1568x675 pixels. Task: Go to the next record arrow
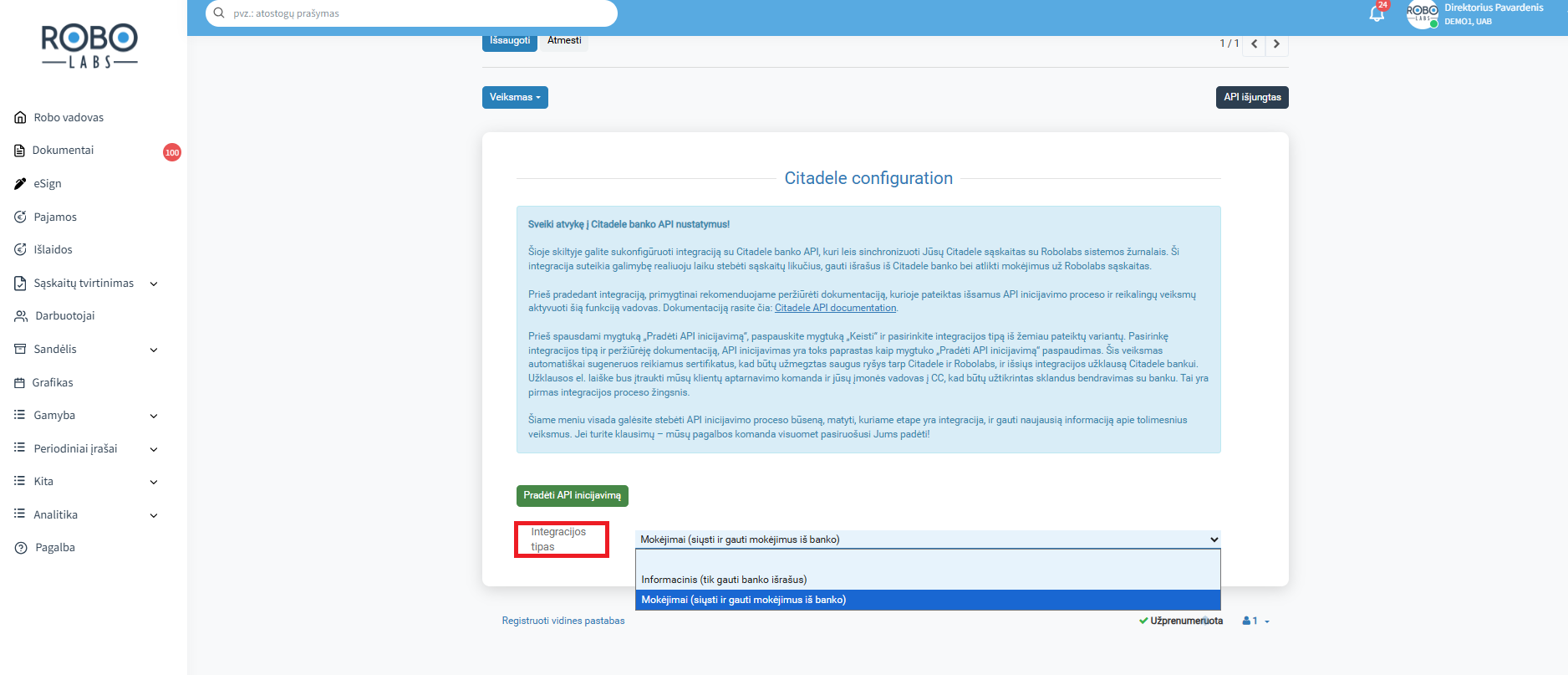click(1276, 43)
